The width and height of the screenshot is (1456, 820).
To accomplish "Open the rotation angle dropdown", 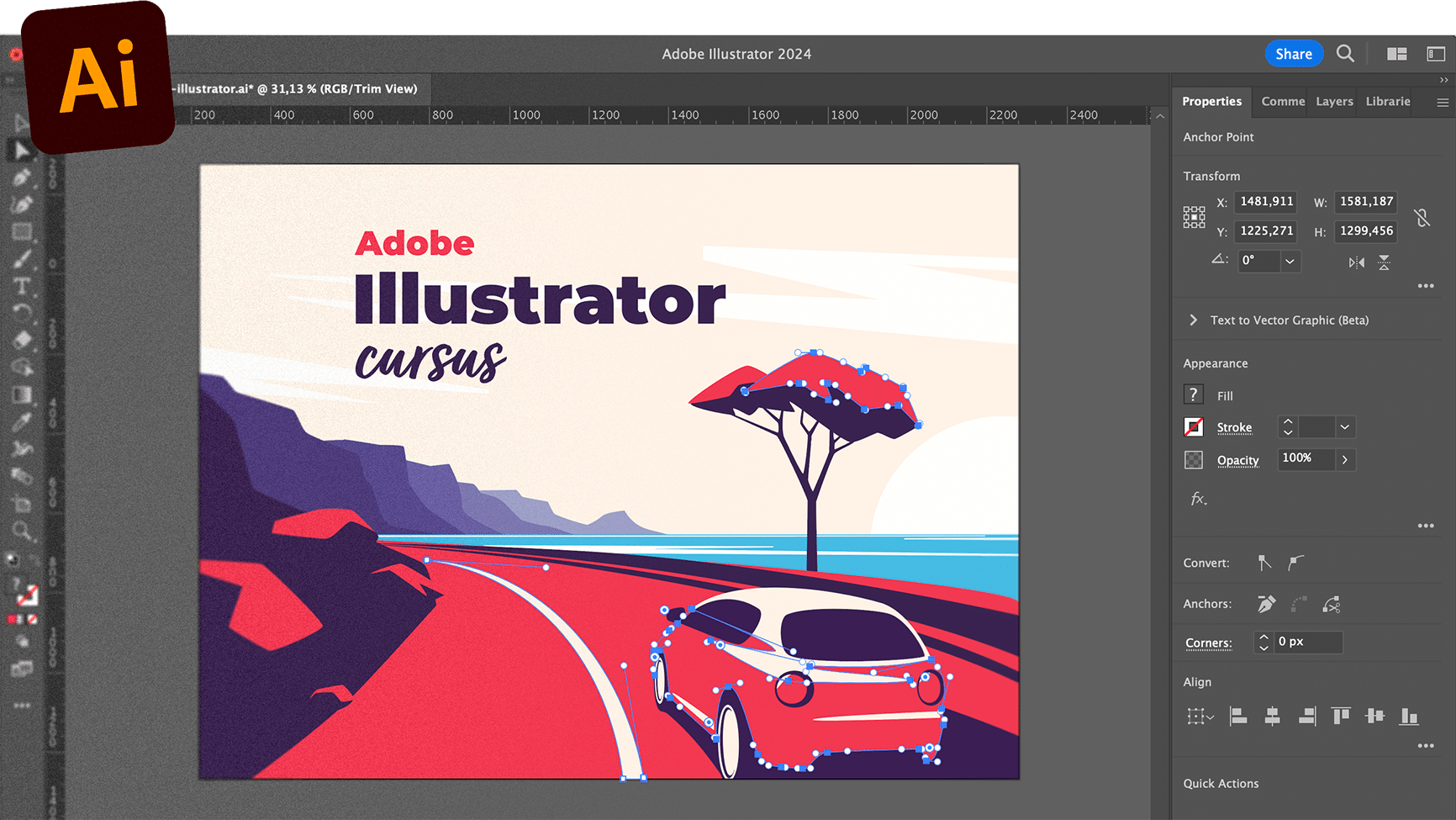I will (x=1289, y=261).
